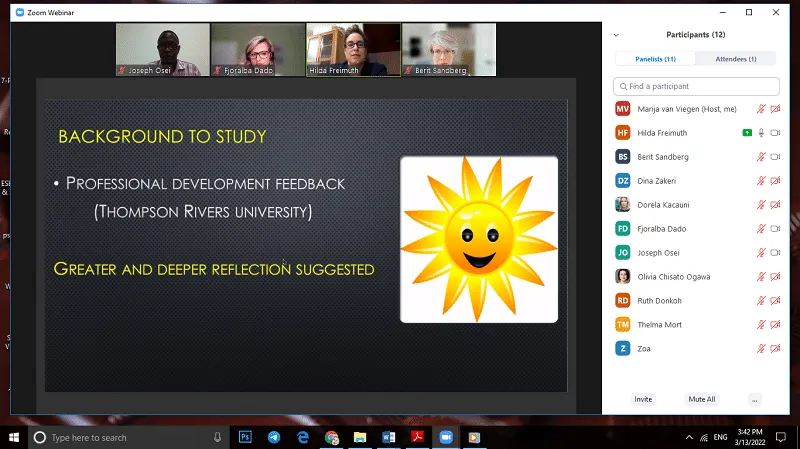Open Photoshop from the taskbar
This screenshot has height=449, width=800.
tap(245, 437)
